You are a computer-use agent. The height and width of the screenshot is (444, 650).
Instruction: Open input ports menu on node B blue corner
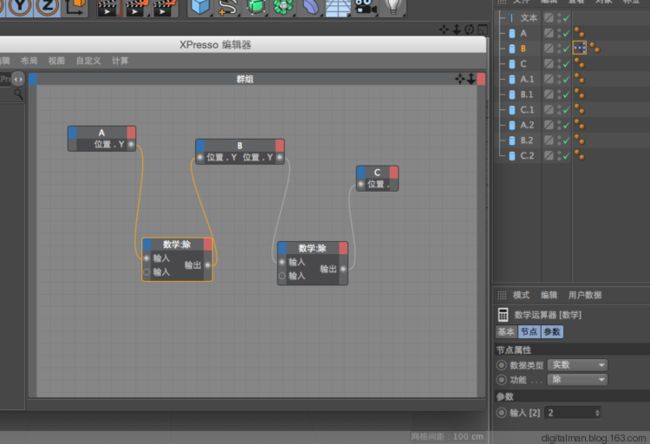coord(201,146)
